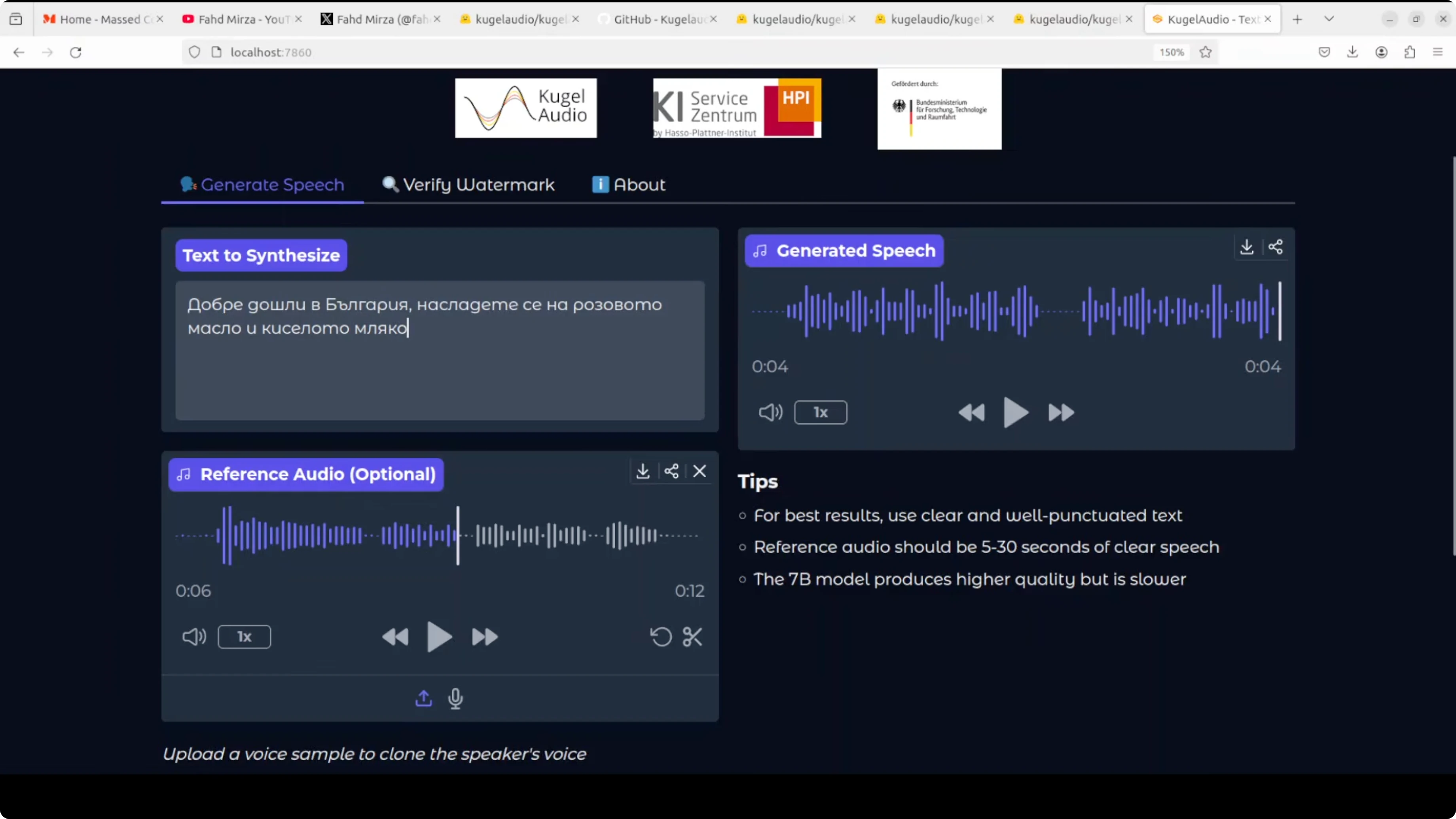
Task: Download the reference audio clip
Action: point(643,471)
